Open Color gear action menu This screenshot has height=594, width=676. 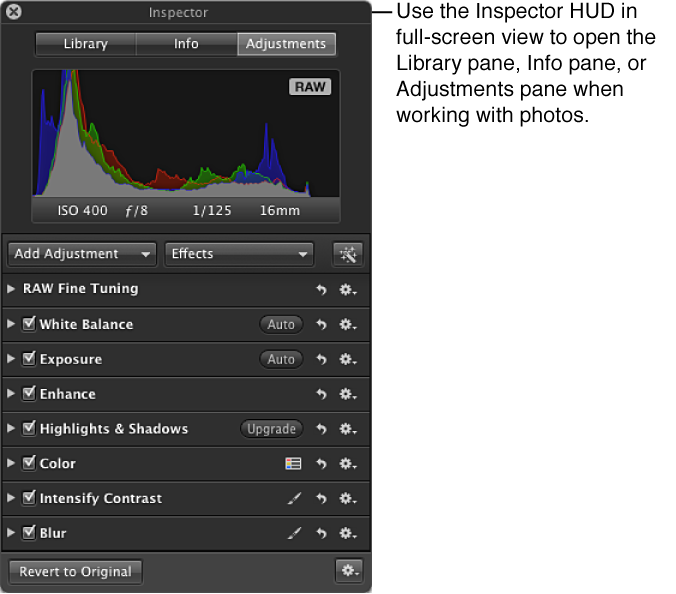pos(347,464)
